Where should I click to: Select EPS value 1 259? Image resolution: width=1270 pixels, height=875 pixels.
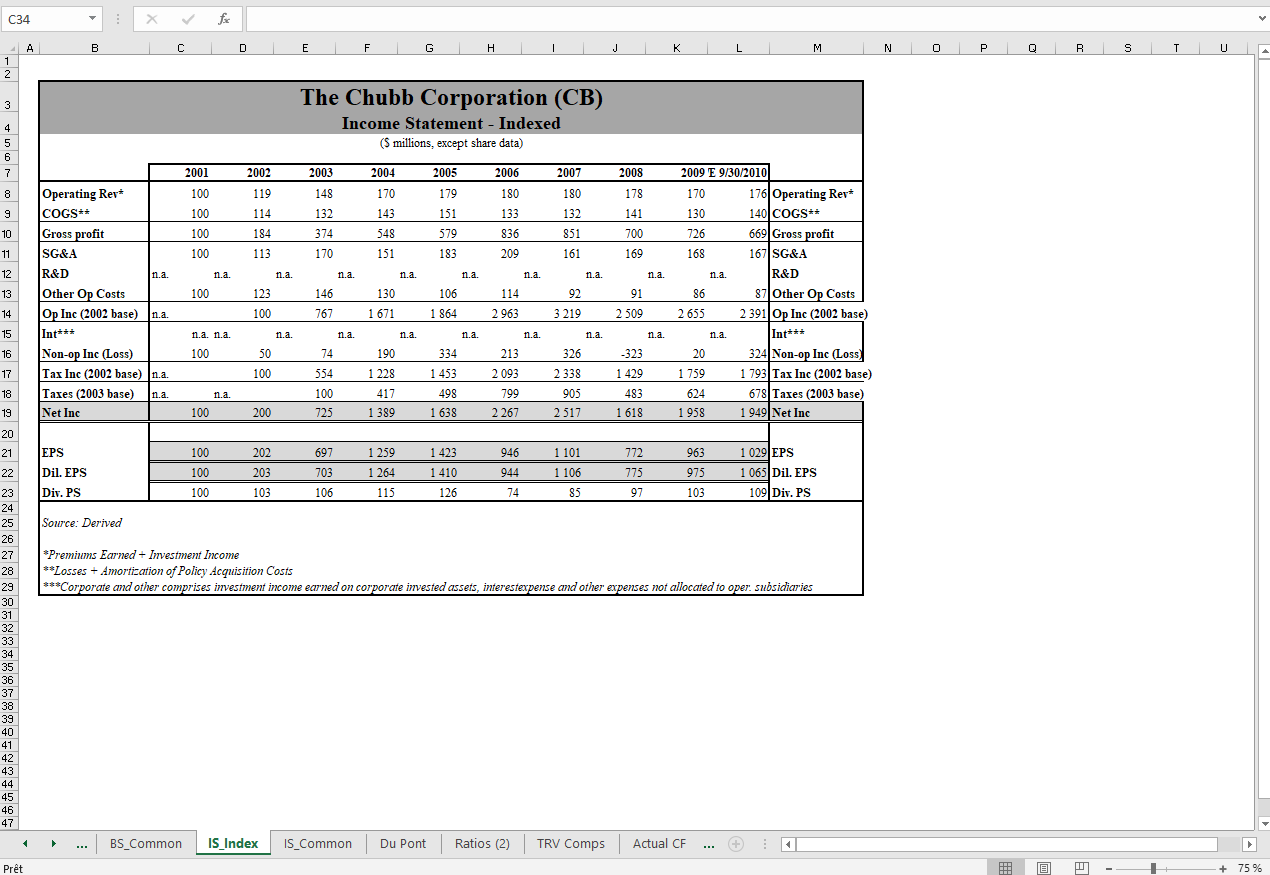click(367, 453)
